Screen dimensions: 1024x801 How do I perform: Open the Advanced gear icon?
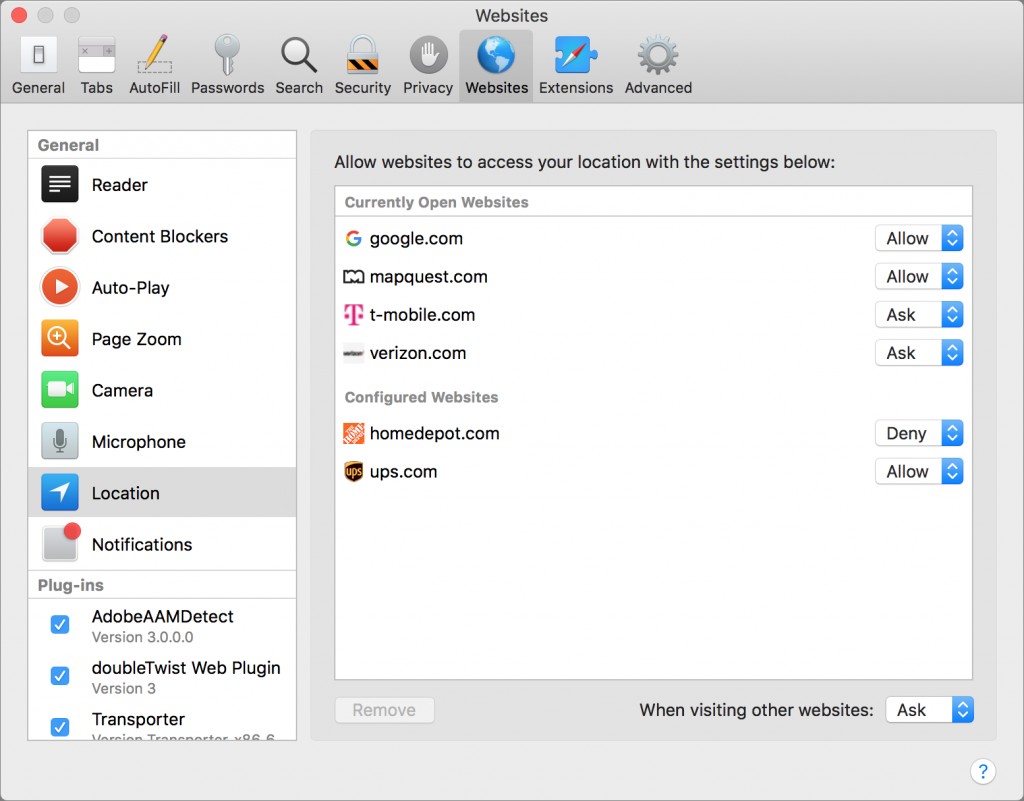click(658, 54)
